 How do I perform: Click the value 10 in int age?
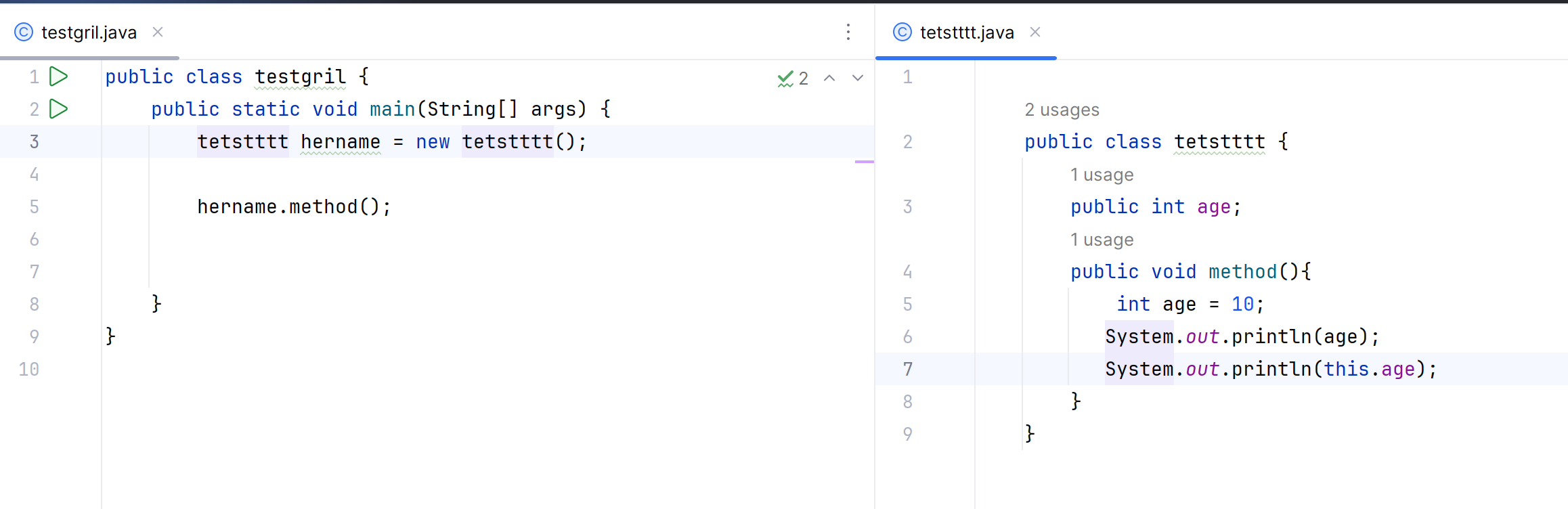(1242, 304)
